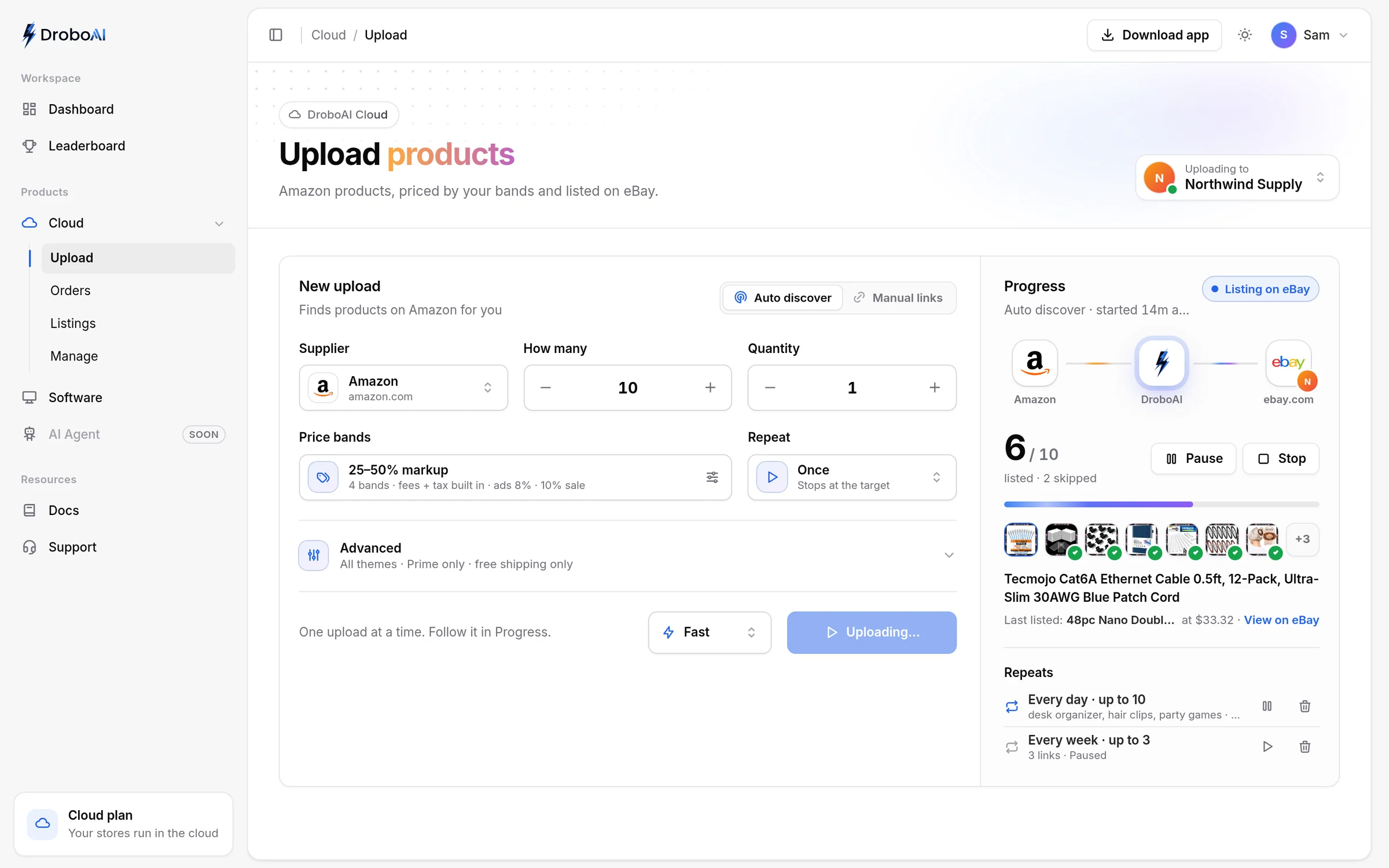Pause the current upload
This screenshot has height=868, width=1389.
coord(1193,458)
